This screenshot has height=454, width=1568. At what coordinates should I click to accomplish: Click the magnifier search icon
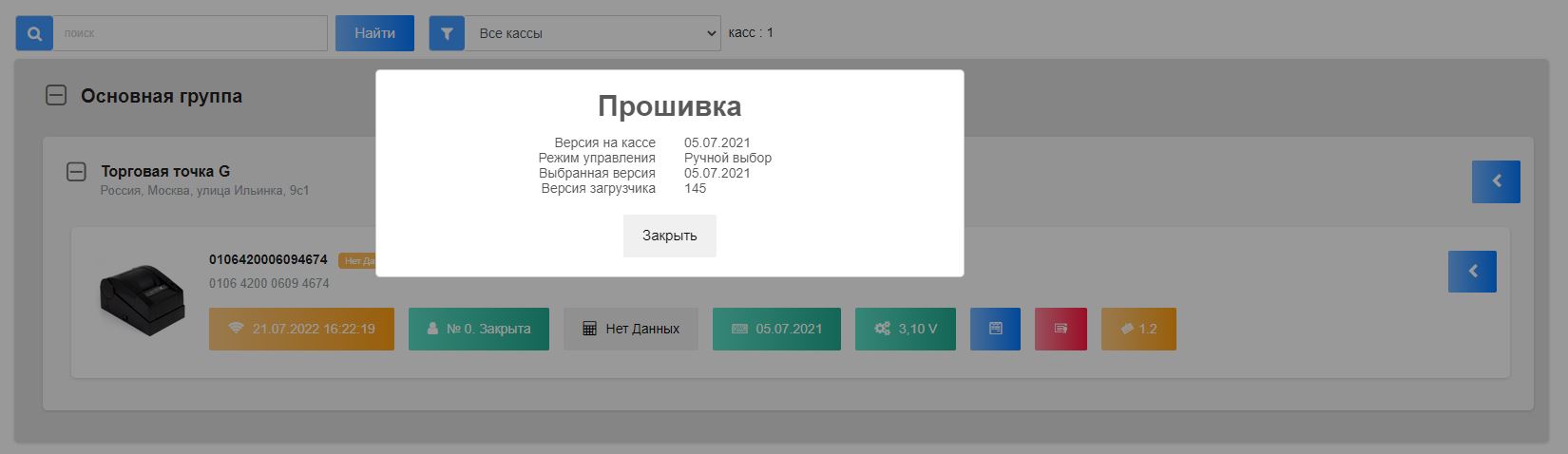[x=34, y=33]
